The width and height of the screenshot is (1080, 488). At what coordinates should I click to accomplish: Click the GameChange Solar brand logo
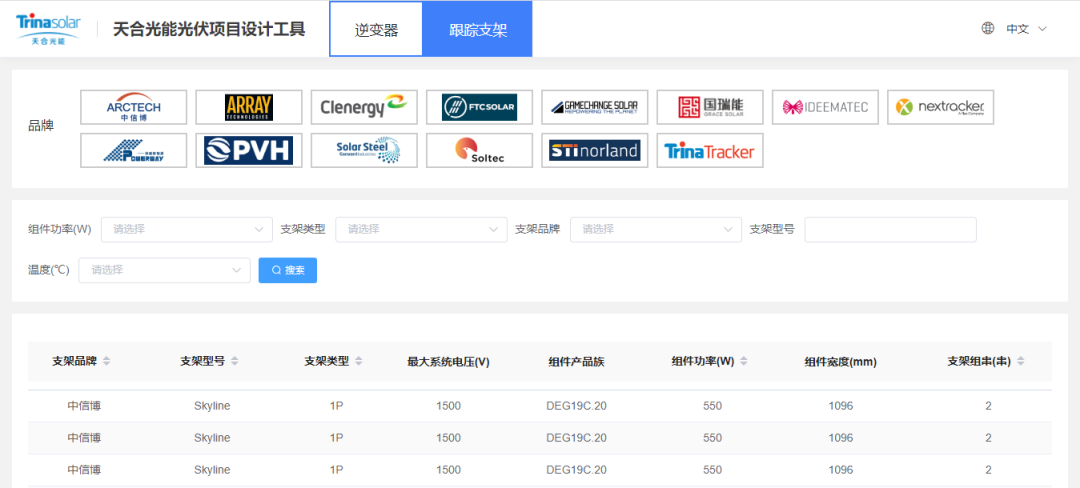[x=595, y=107]
